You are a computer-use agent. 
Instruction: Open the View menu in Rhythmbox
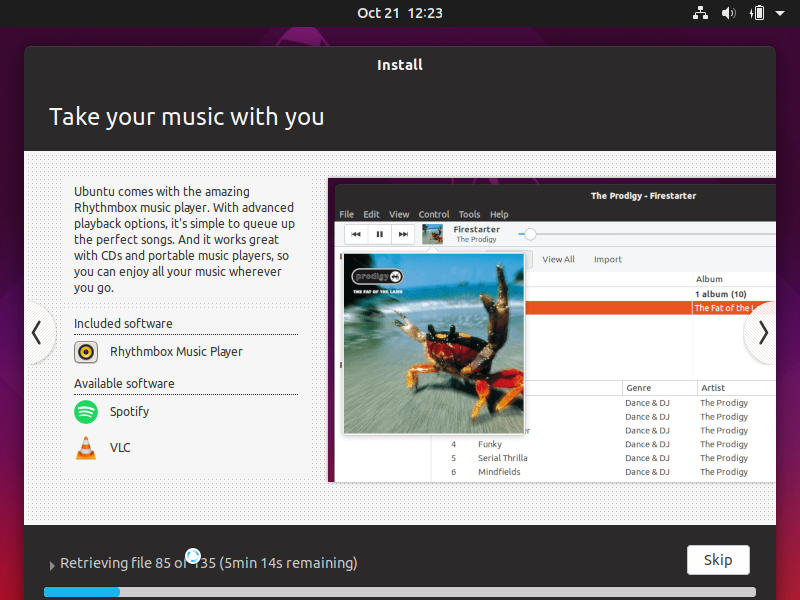coord(399,214)
